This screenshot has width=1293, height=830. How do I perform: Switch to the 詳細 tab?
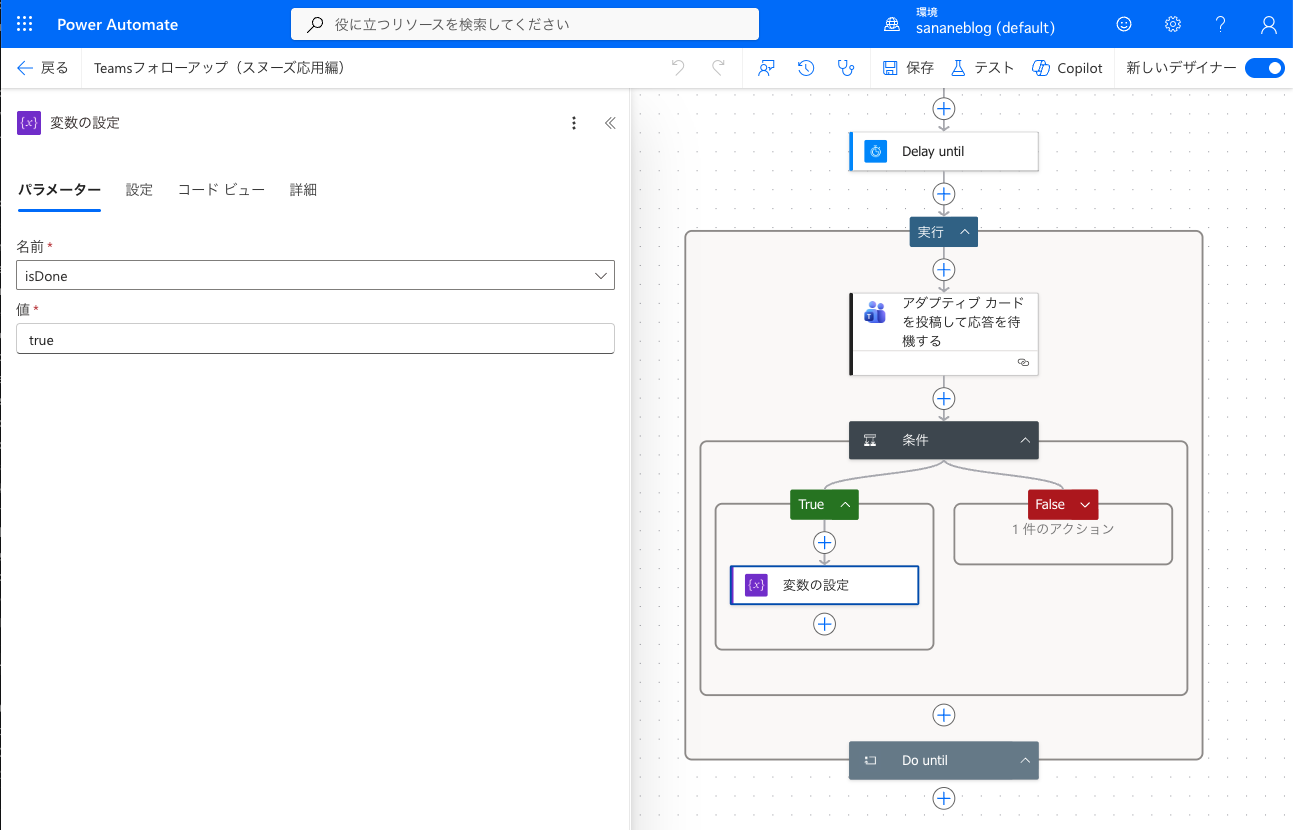(x=303, y=190)
